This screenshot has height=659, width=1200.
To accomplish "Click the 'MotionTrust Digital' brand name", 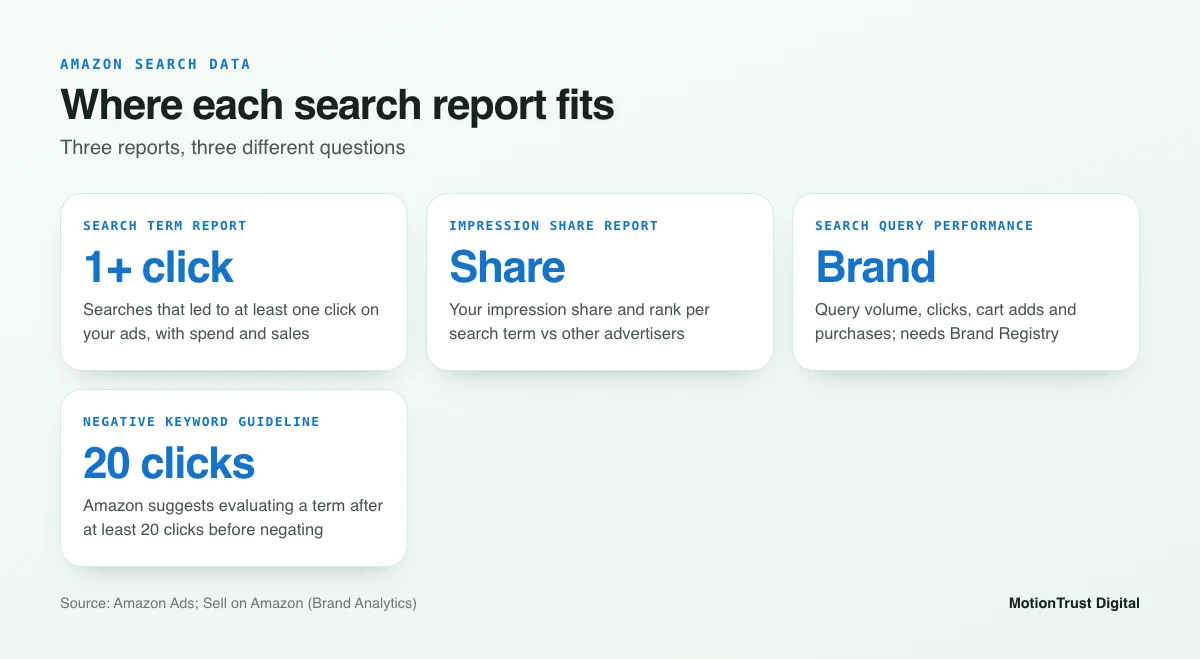I will [x=1074, y=603].
